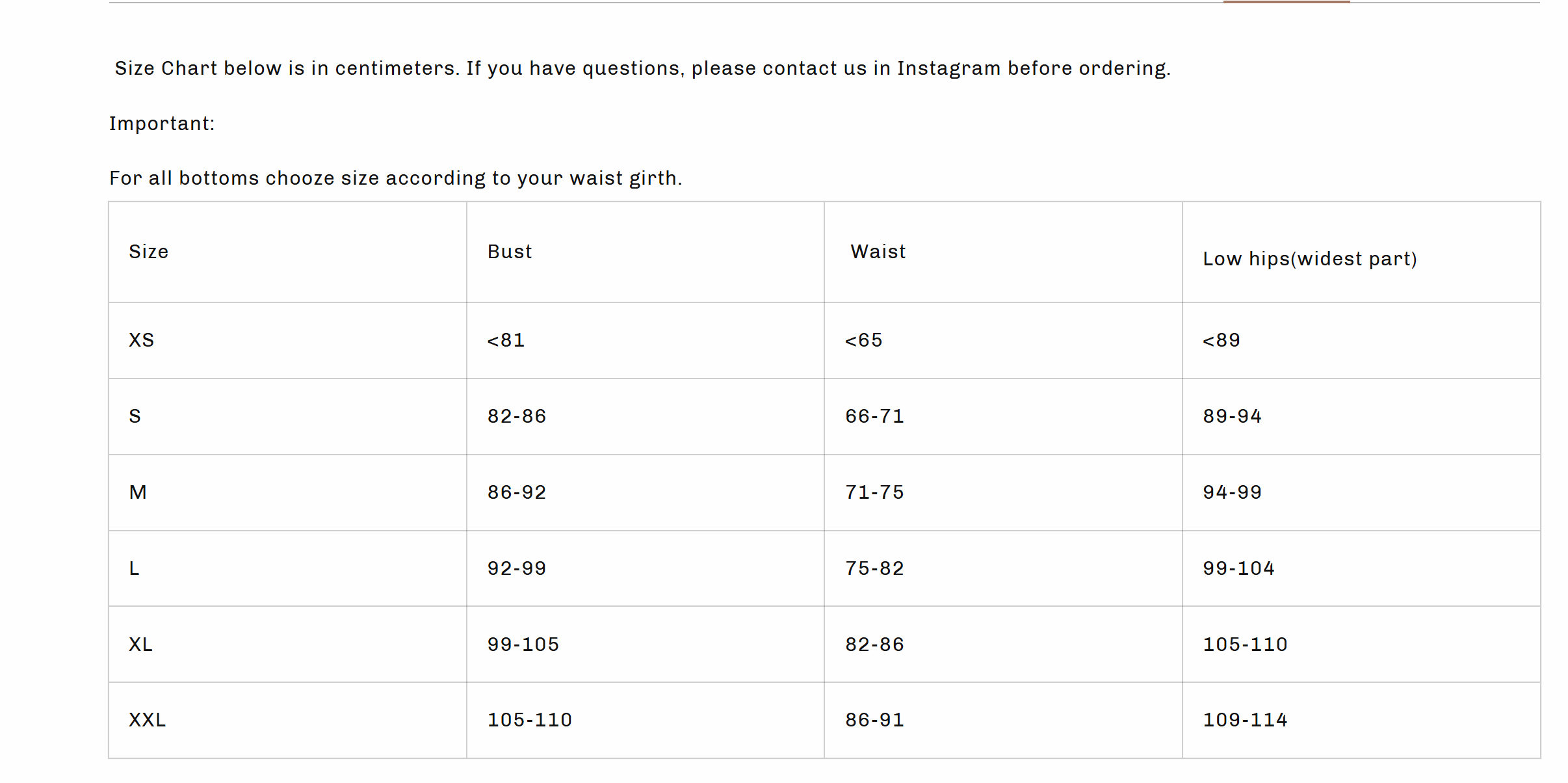The height and width of the screenshot is (783, 1568).
Task: Click the 71-75 waist value
Action: (874, 492)
